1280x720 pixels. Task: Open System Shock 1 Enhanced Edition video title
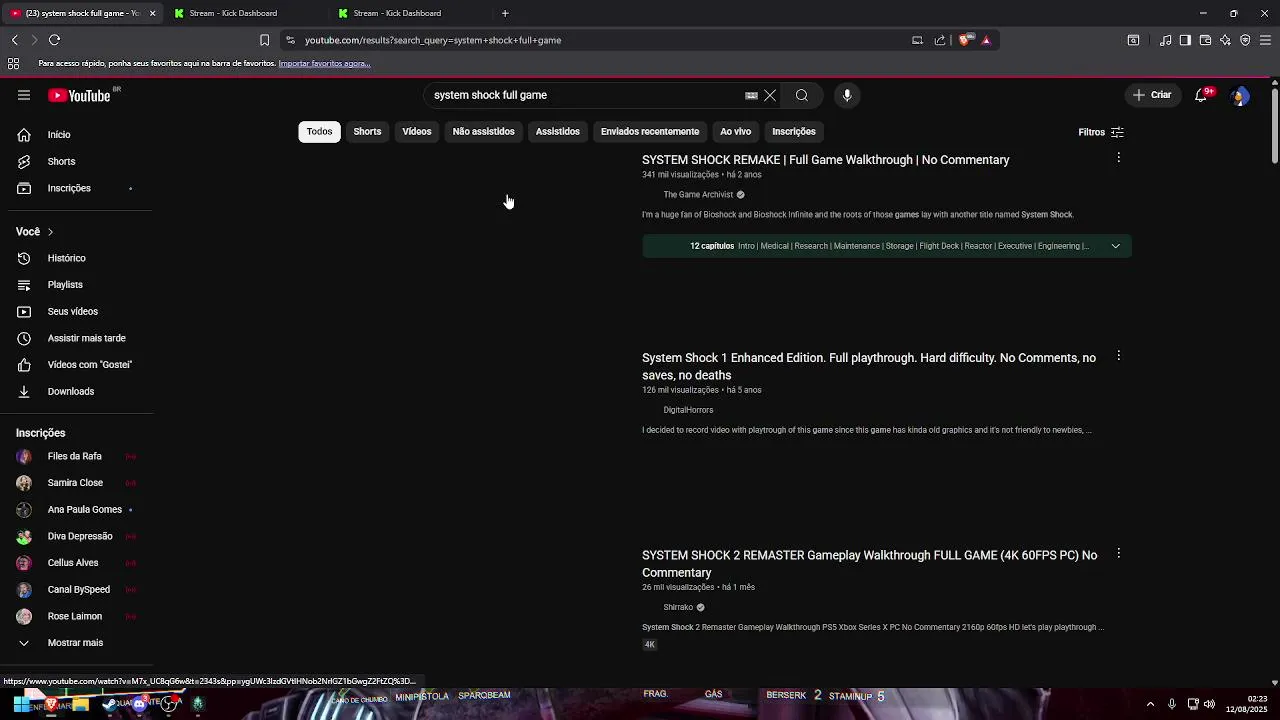[869, 366]
